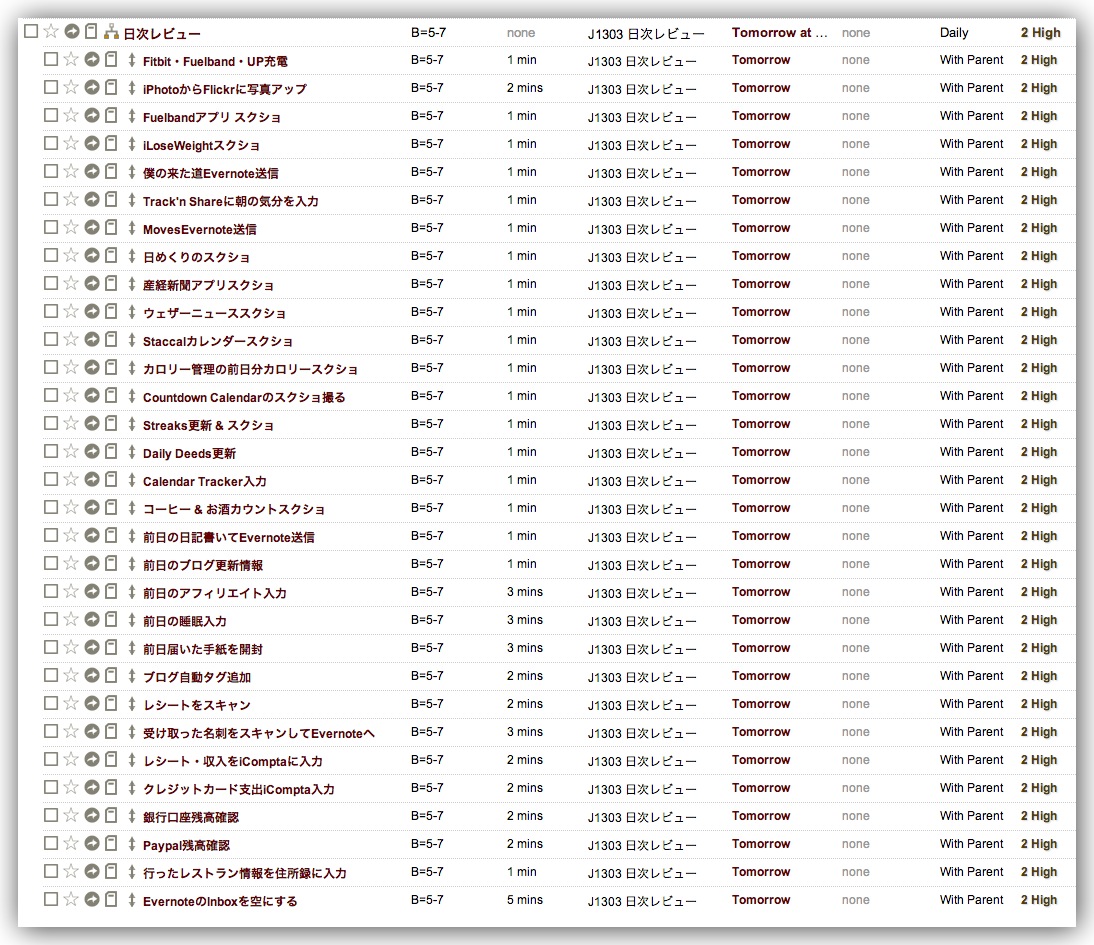Change With Parent repeat on Fuelbandアプリ row
Viewport: 1094px width, 945px height.
(971, 116)
